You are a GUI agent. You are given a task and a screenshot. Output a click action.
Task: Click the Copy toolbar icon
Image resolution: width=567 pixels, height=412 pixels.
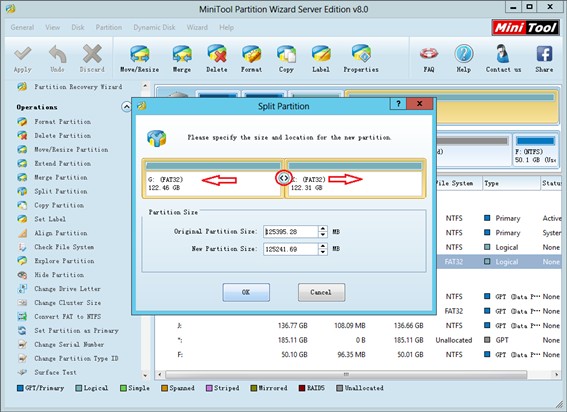(286, 54)
